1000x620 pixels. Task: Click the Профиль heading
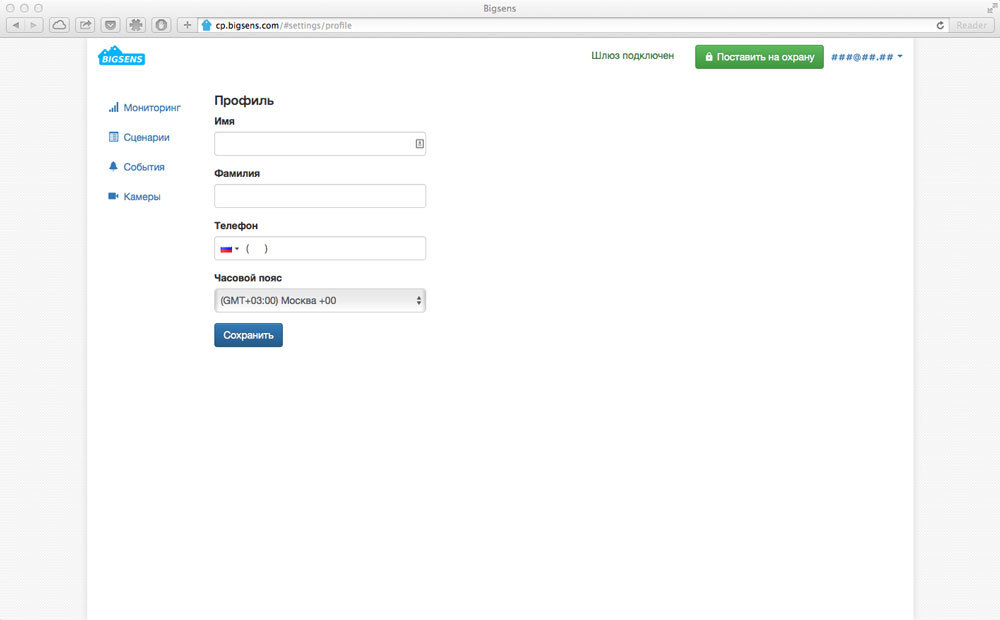[x=244, y=100]
